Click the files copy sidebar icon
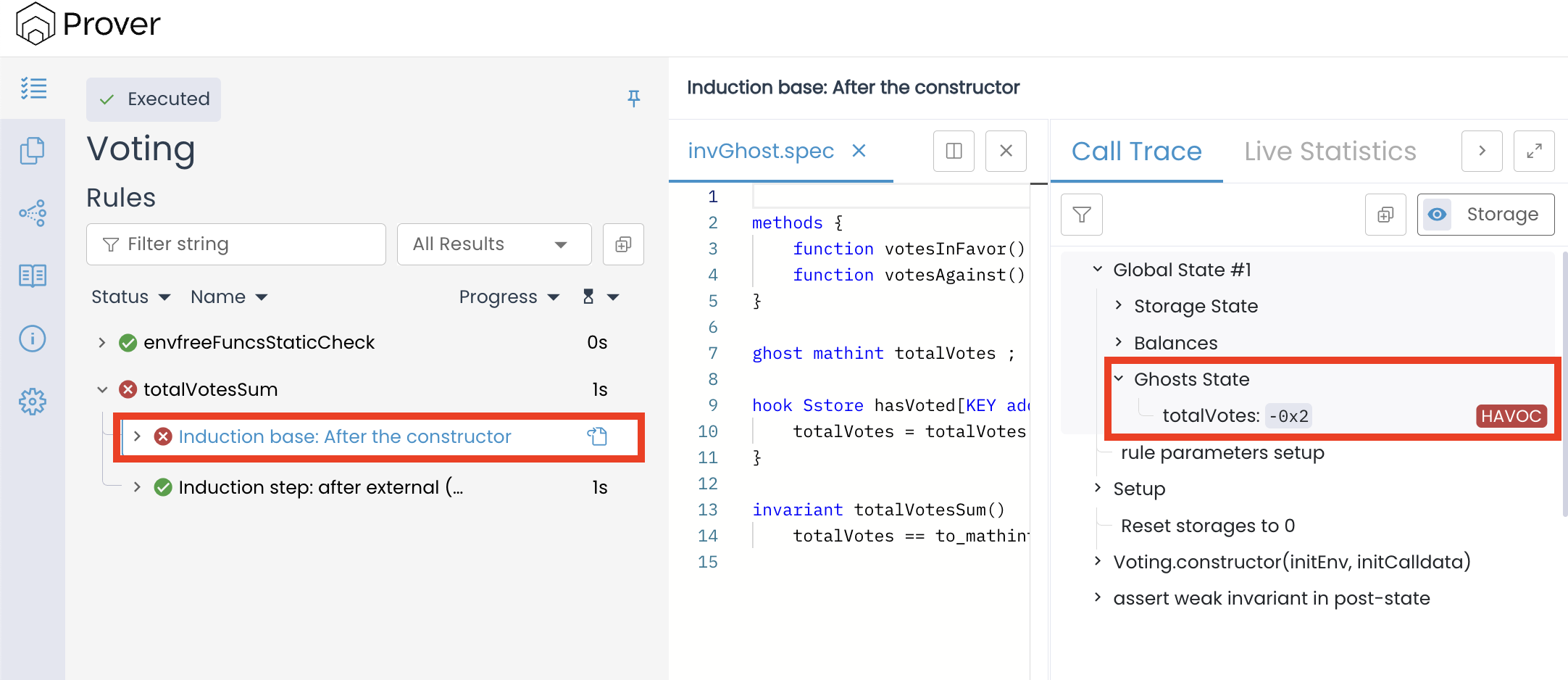The width and height of the screenshot is (1568, 680). [33, 151]
